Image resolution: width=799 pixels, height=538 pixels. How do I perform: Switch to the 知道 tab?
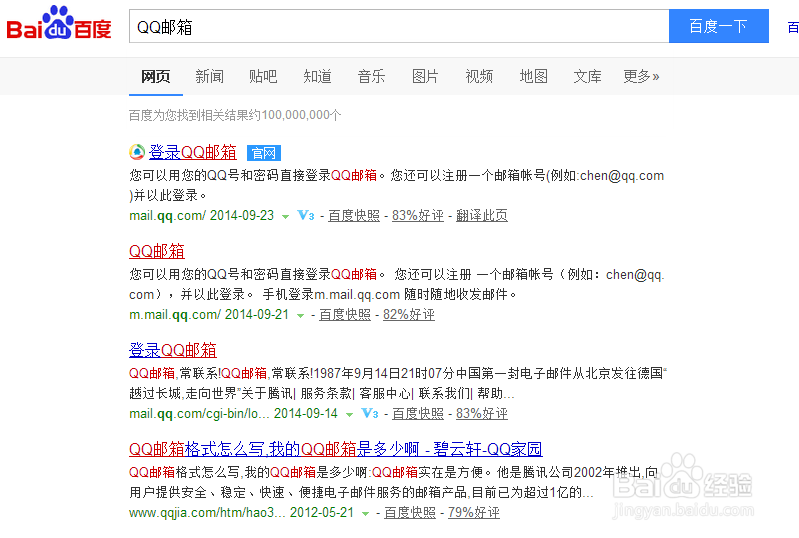(x=317, y=76)
